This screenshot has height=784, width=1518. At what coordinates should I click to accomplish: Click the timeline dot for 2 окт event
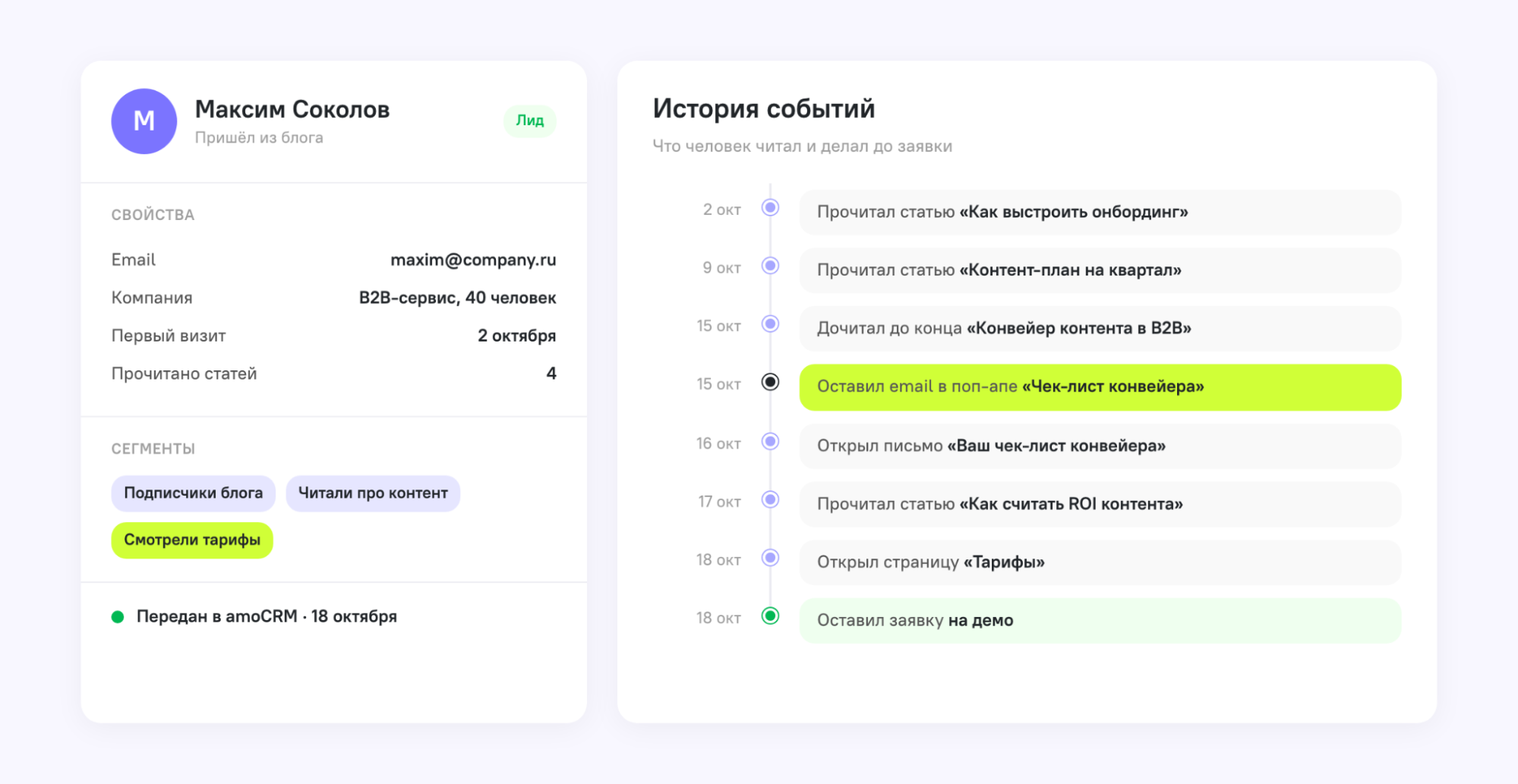click(770, 208)
